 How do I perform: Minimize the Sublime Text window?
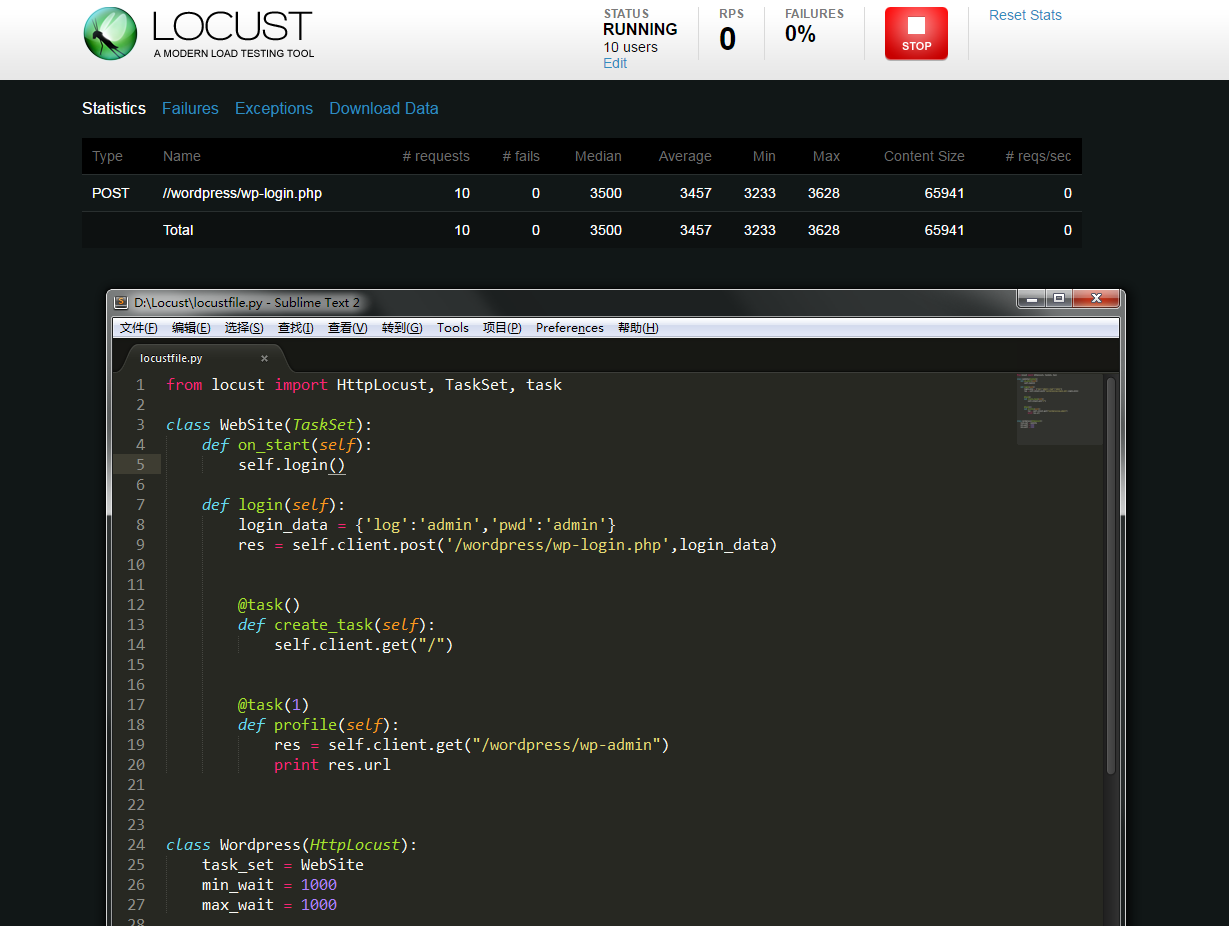pos(1032,298)
